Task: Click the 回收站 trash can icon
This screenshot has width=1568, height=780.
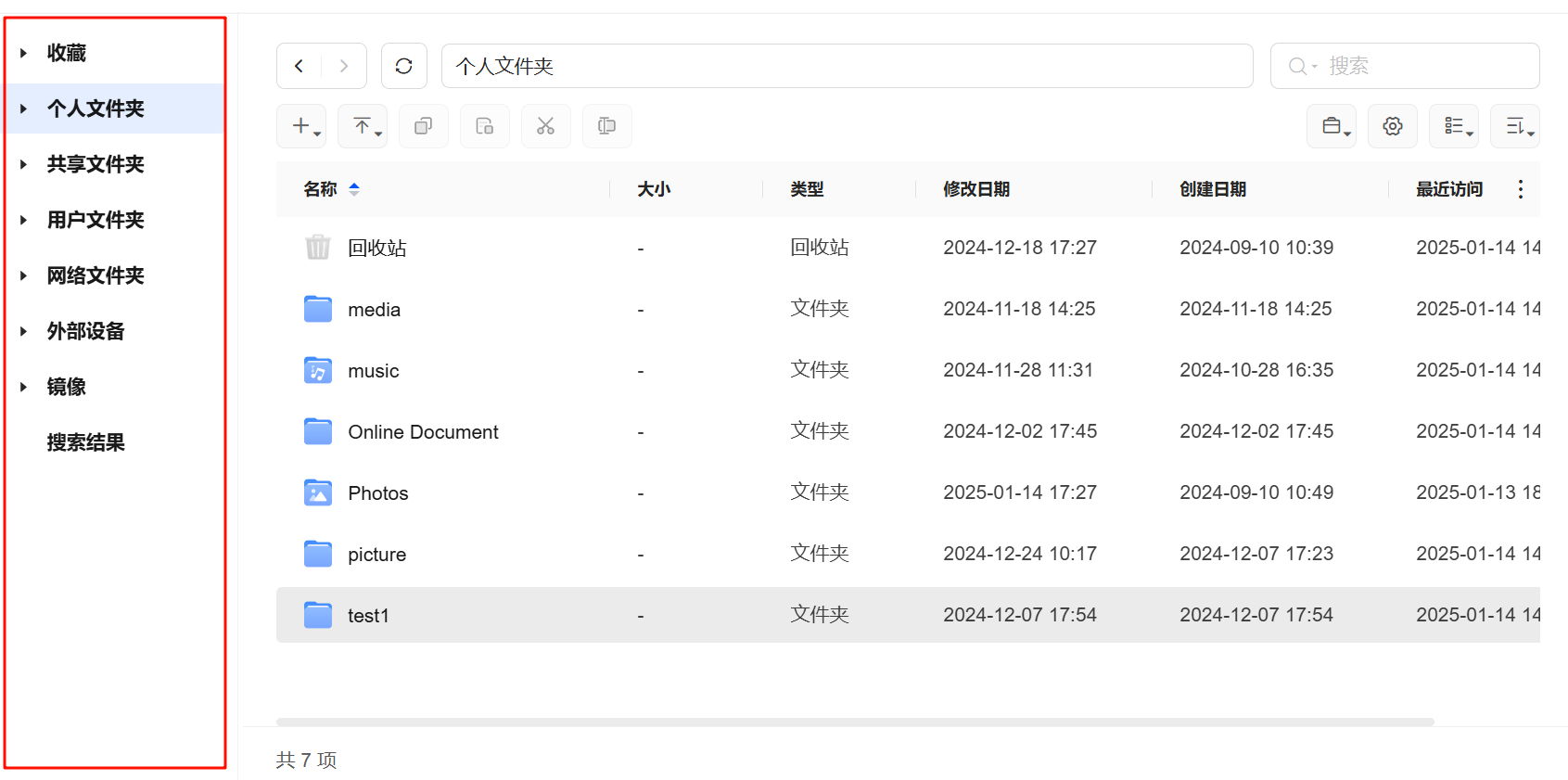Action: tap(318, 248)
